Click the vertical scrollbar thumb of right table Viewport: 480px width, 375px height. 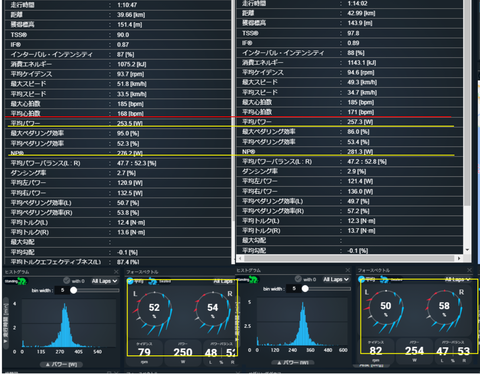(x=467, y=103)
